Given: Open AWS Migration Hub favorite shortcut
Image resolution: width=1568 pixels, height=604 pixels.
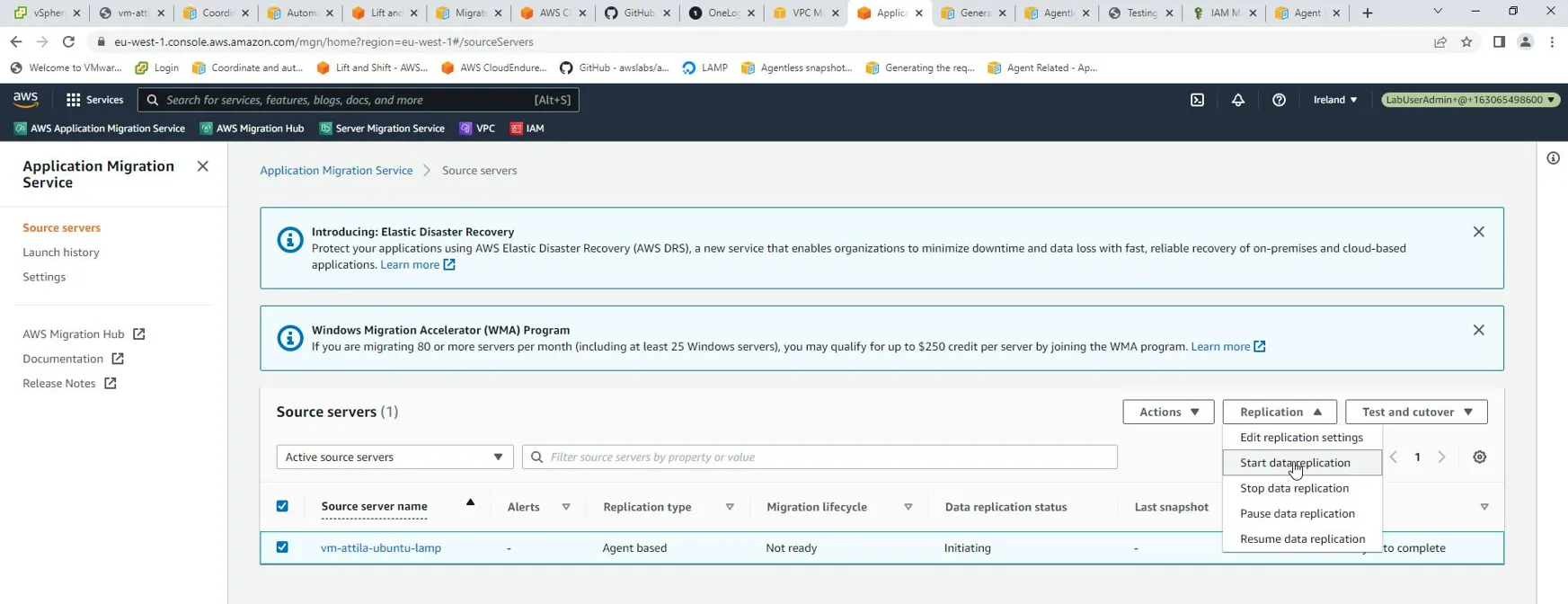Looking at the screenshot, I should click(x=252, y=129).
